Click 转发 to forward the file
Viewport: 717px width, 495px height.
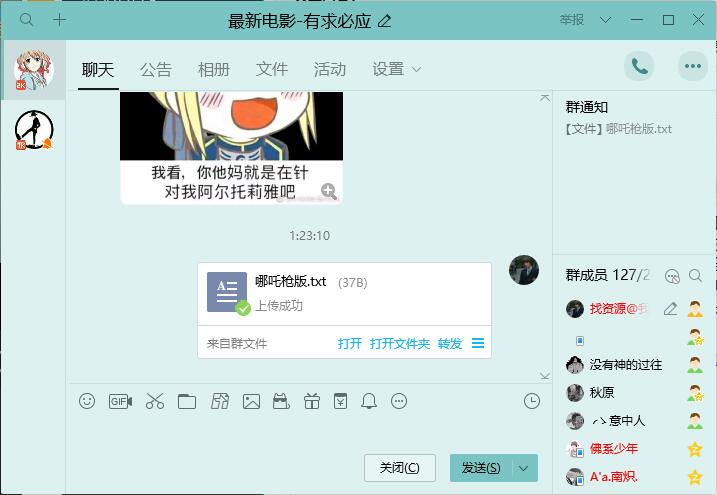click(x=450, y=343)
